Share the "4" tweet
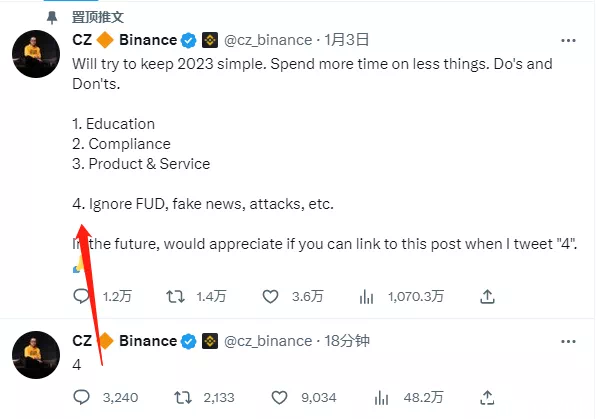Image resolution: width=596 pixels, height=419 pixels. pos(487,398)
